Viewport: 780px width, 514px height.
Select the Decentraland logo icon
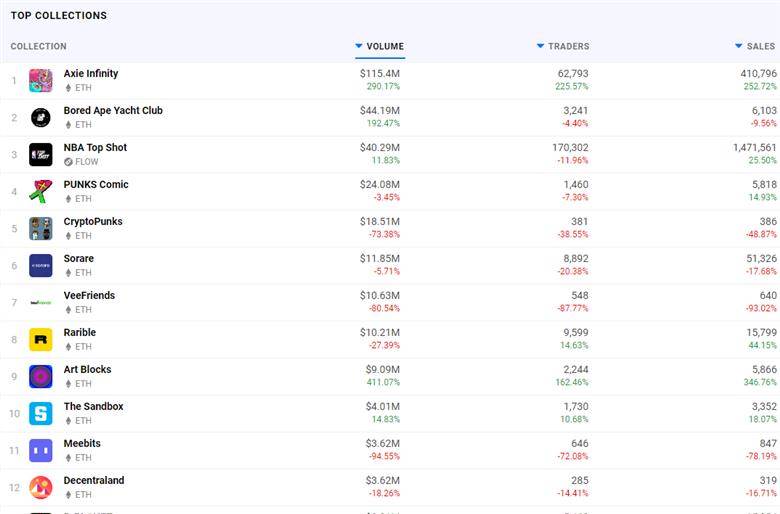[x=41, y=488]
